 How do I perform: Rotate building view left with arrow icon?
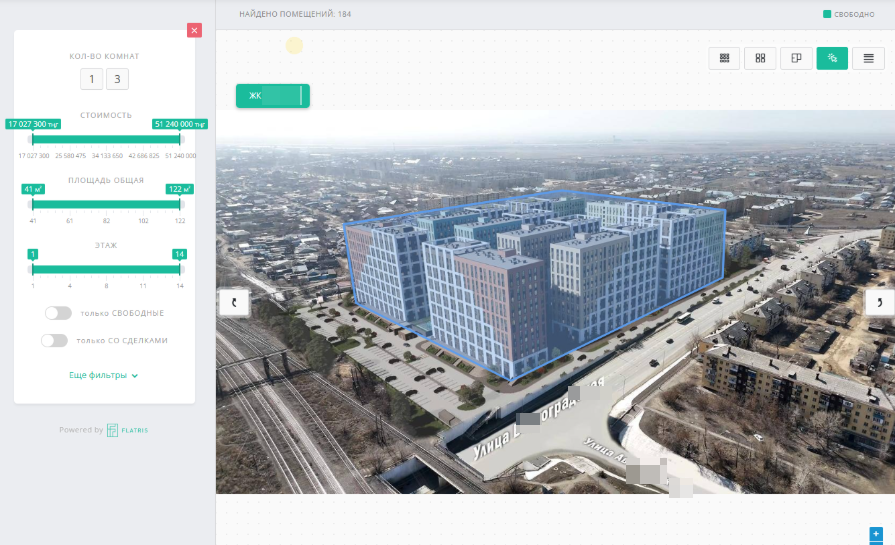pos(233,302)
